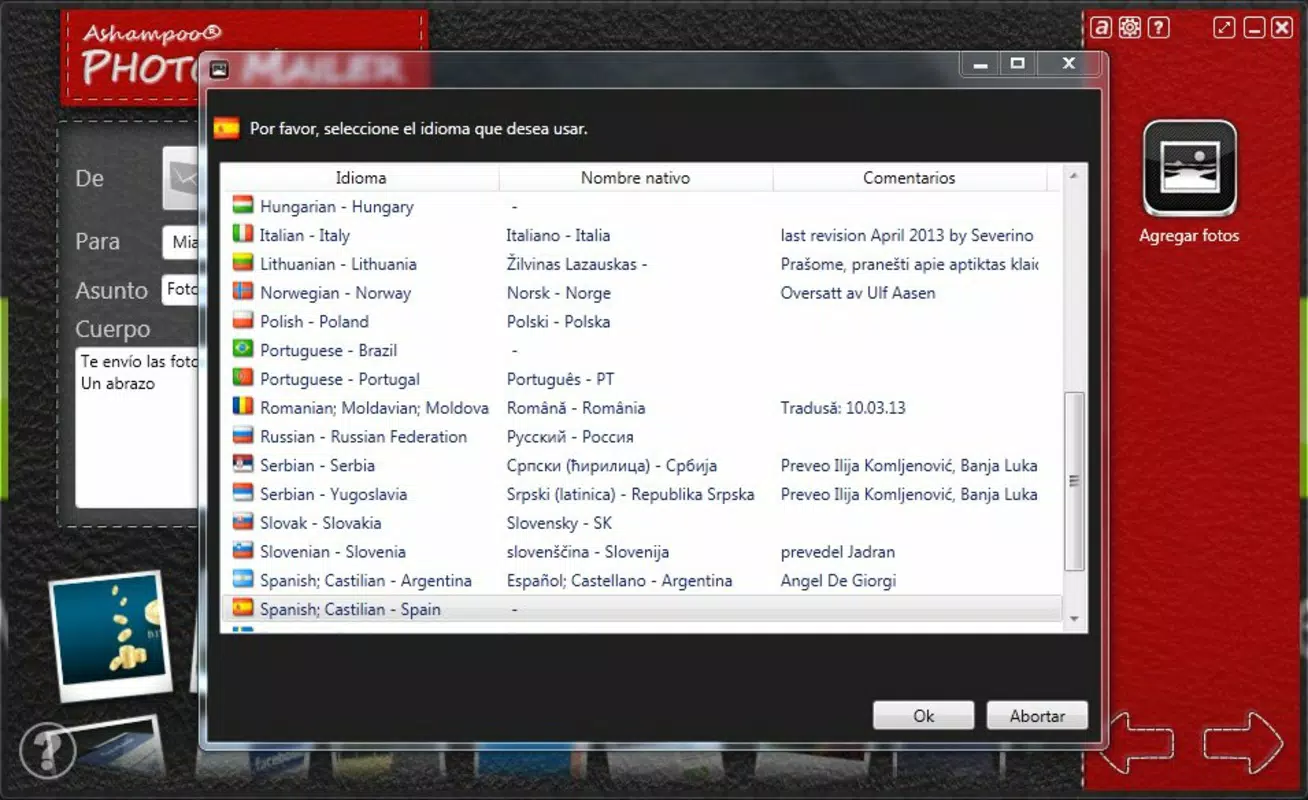Sort by Comentarios column header

click(909, 178)
